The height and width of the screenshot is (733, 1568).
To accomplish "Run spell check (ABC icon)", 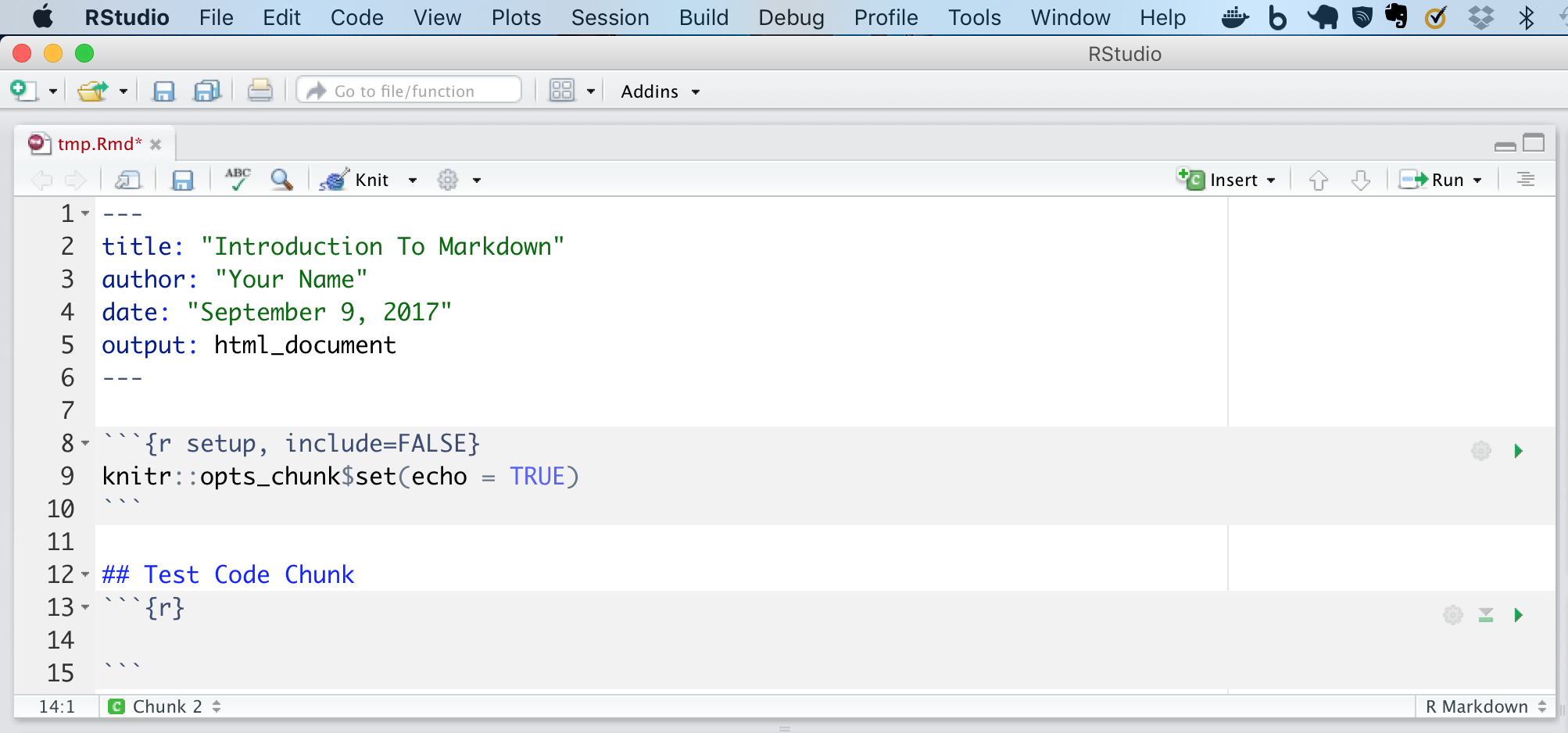I will (x=238, y=179).
